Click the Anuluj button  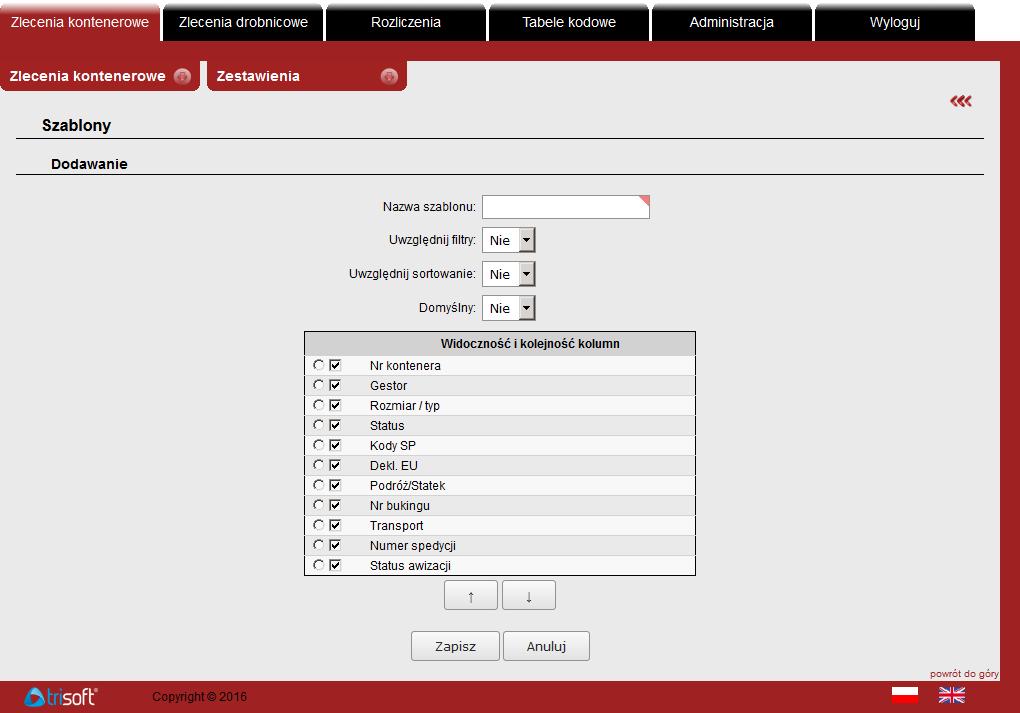coord(546,646)
